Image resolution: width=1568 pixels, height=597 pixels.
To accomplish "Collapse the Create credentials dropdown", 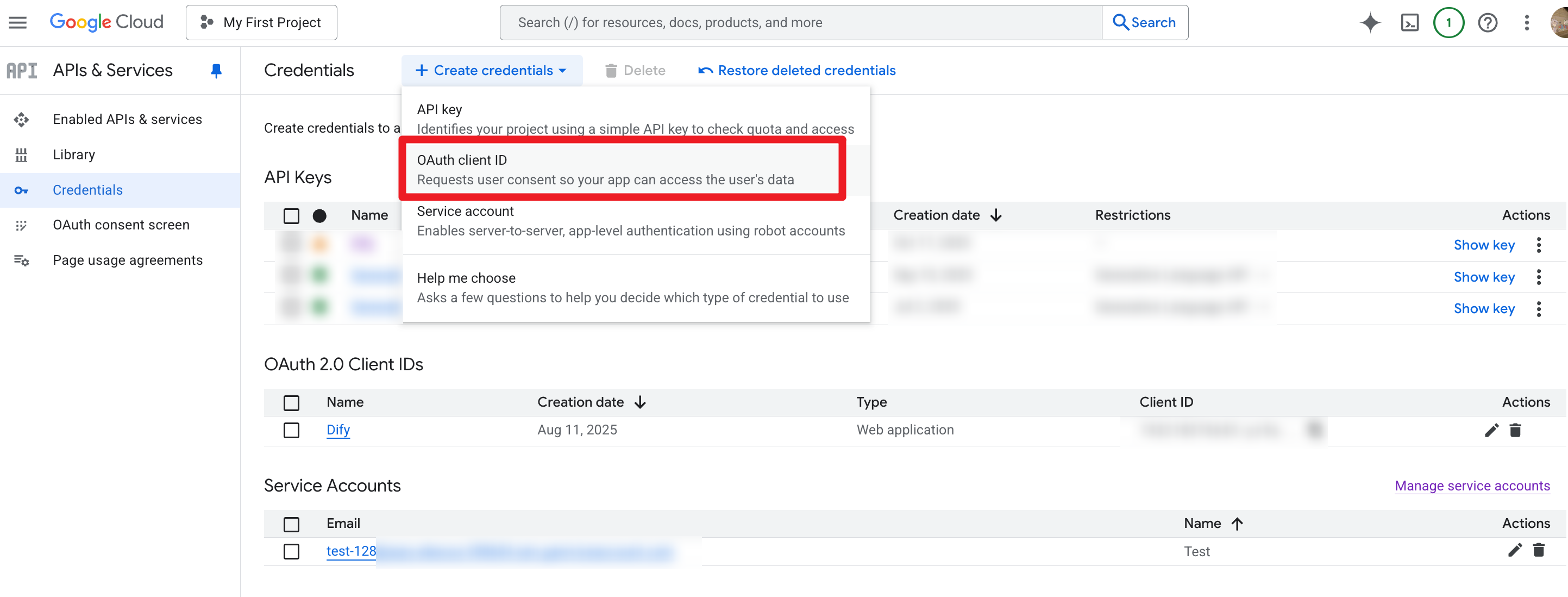I will [492, 71].
